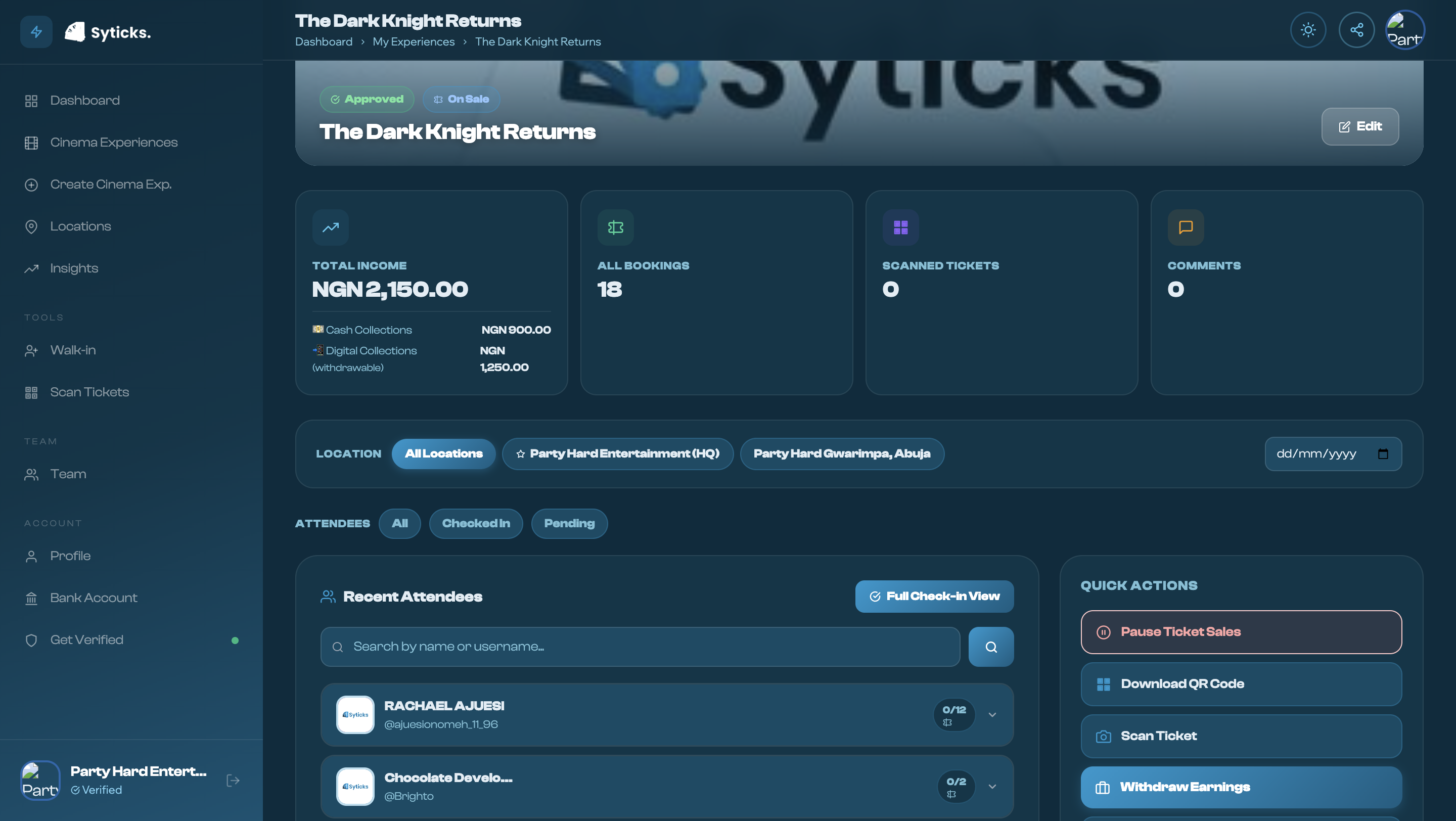This screenshot has width=1456, height=821.
Task: Show All attendees
Action: [399, 524]
